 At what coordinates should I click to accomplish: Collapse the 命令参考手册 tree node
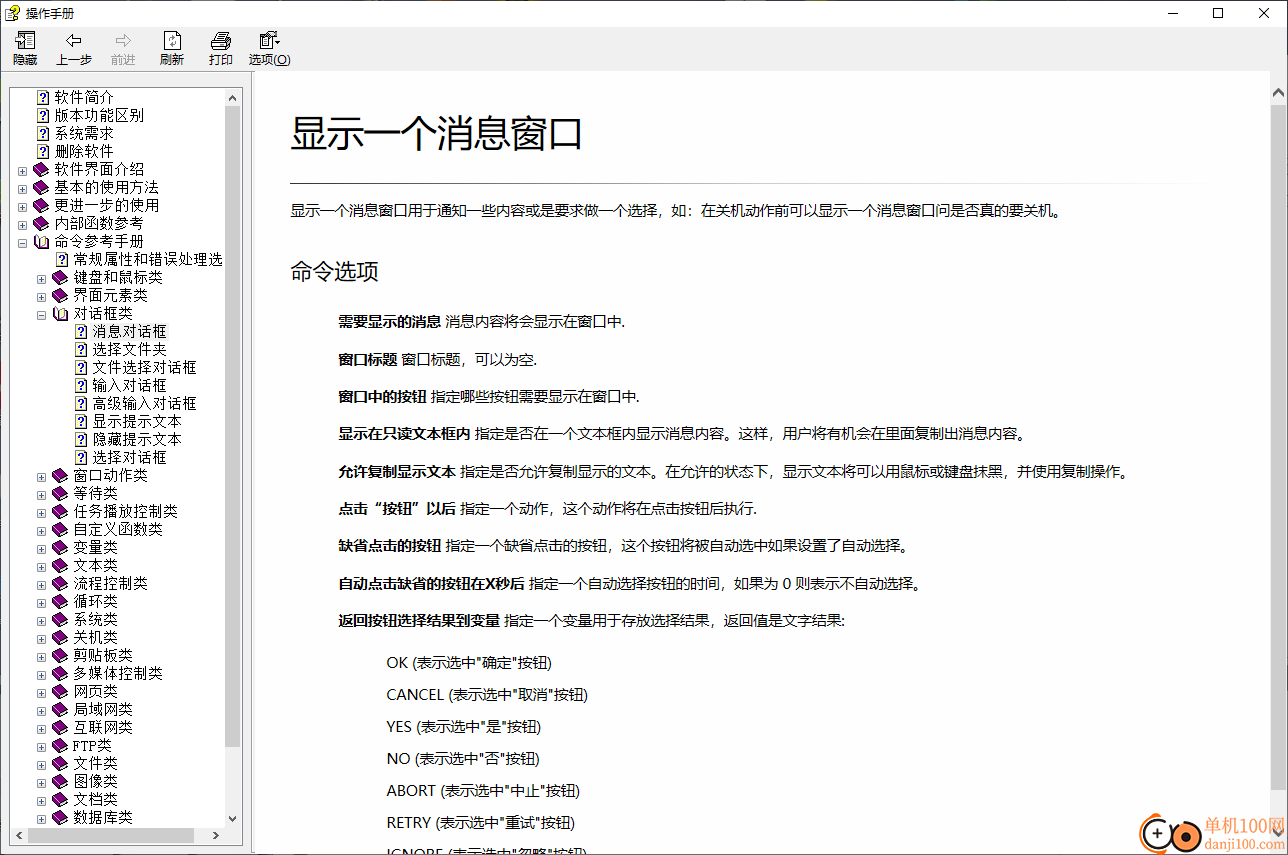click(x=22, y=242)
